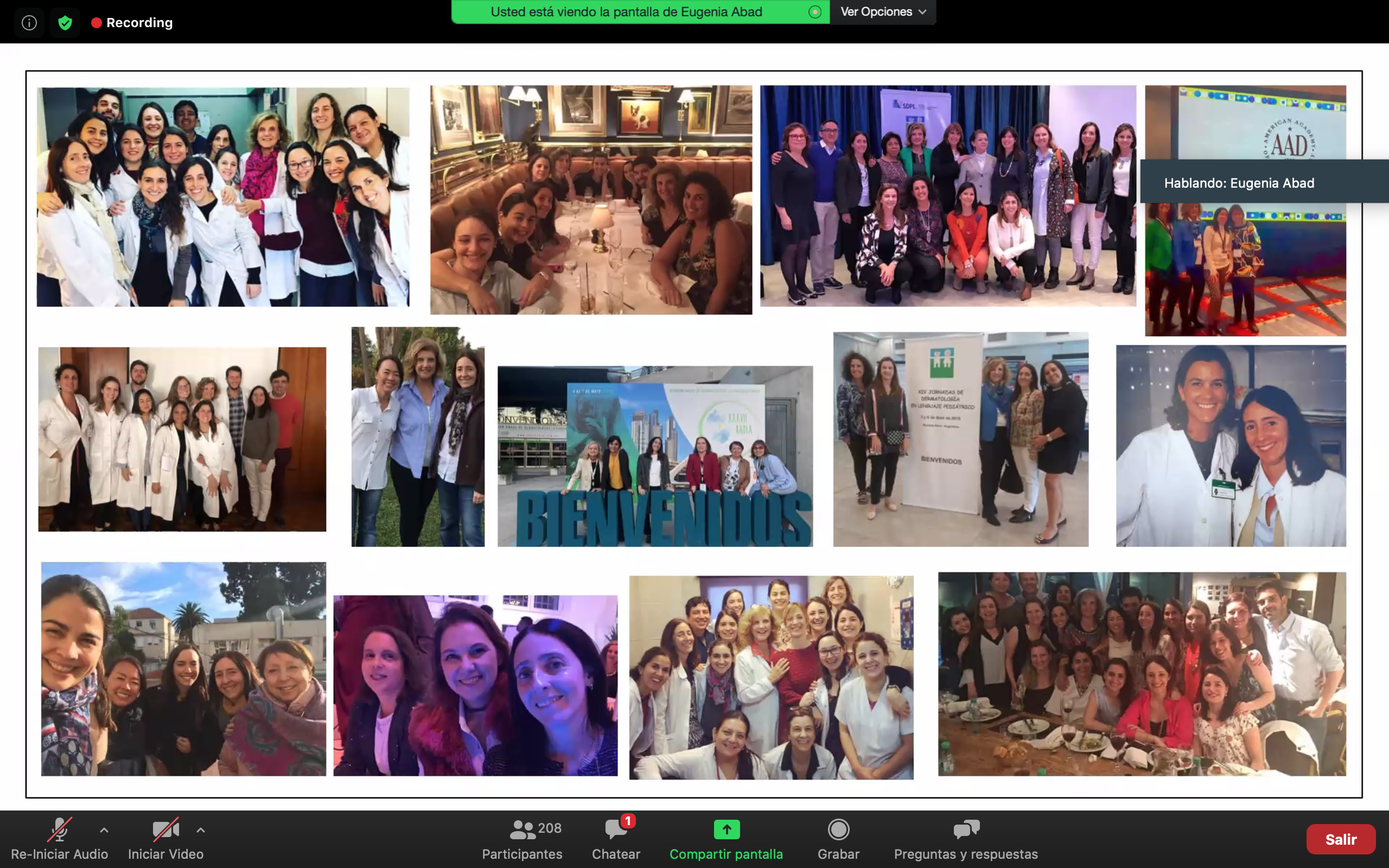Expand video options arrow beside camera
1389x868 pixels.
click(x=201, y=830)
